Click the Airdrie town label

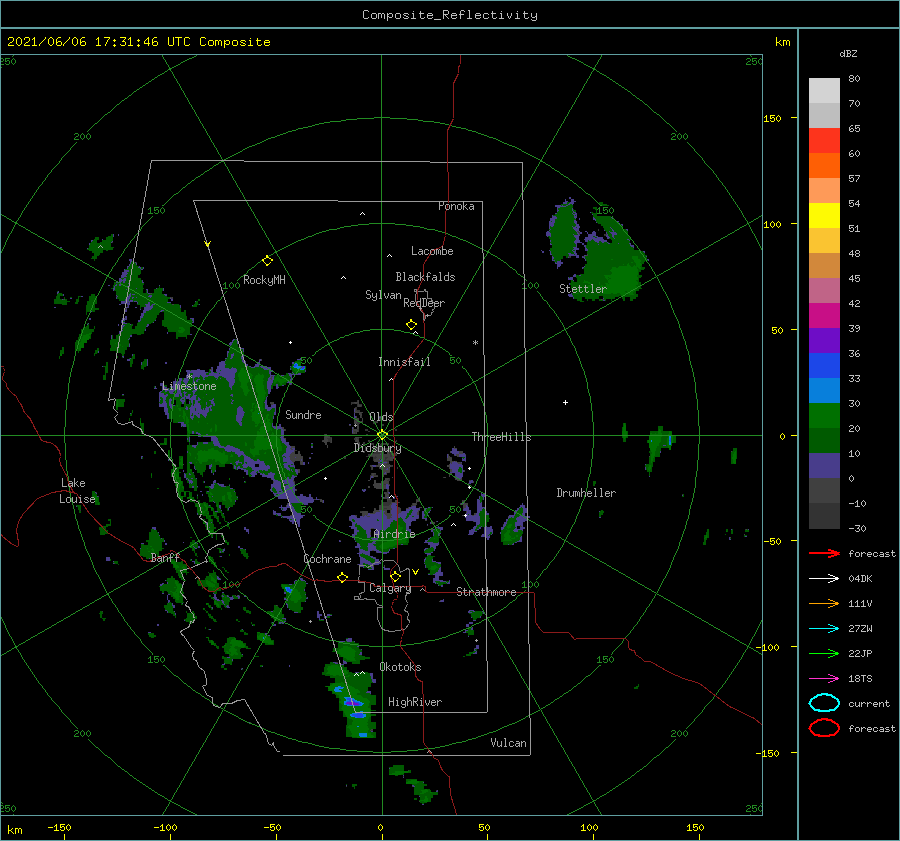394,534
